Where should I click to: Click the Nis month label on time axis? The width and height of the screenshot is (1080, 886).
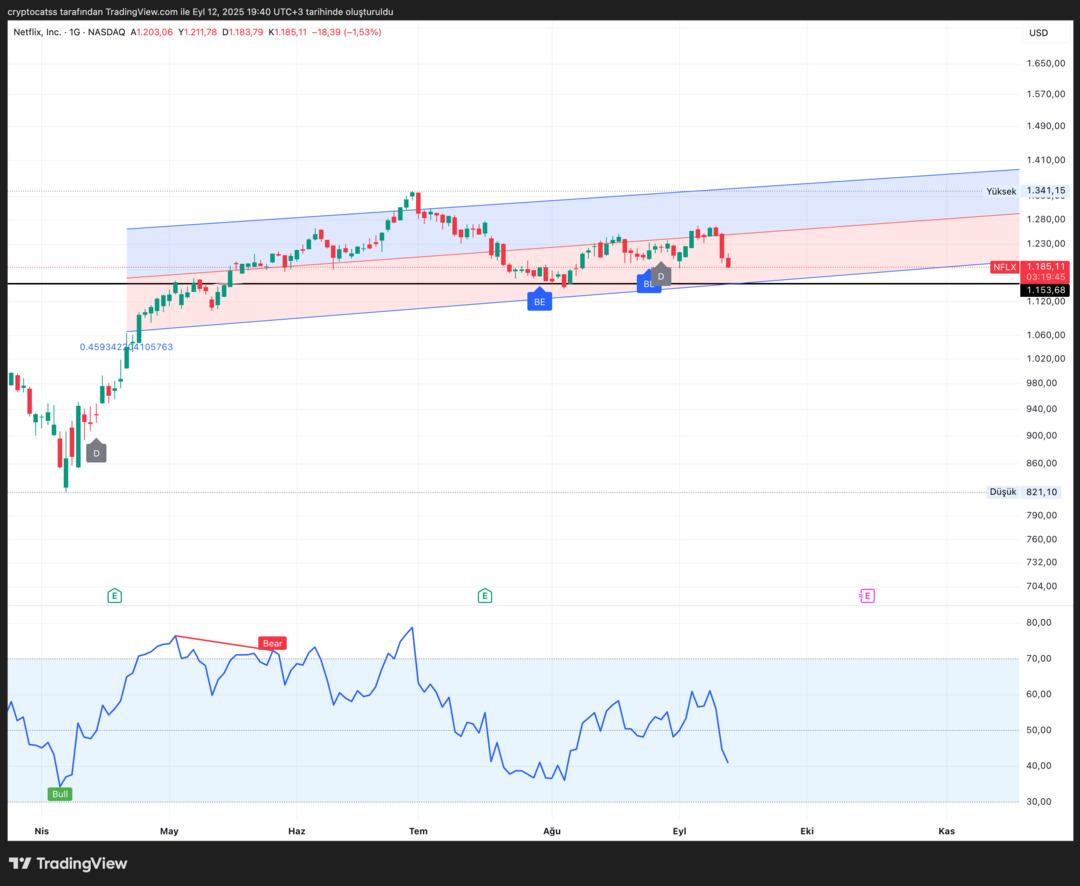tap(41, 831)
